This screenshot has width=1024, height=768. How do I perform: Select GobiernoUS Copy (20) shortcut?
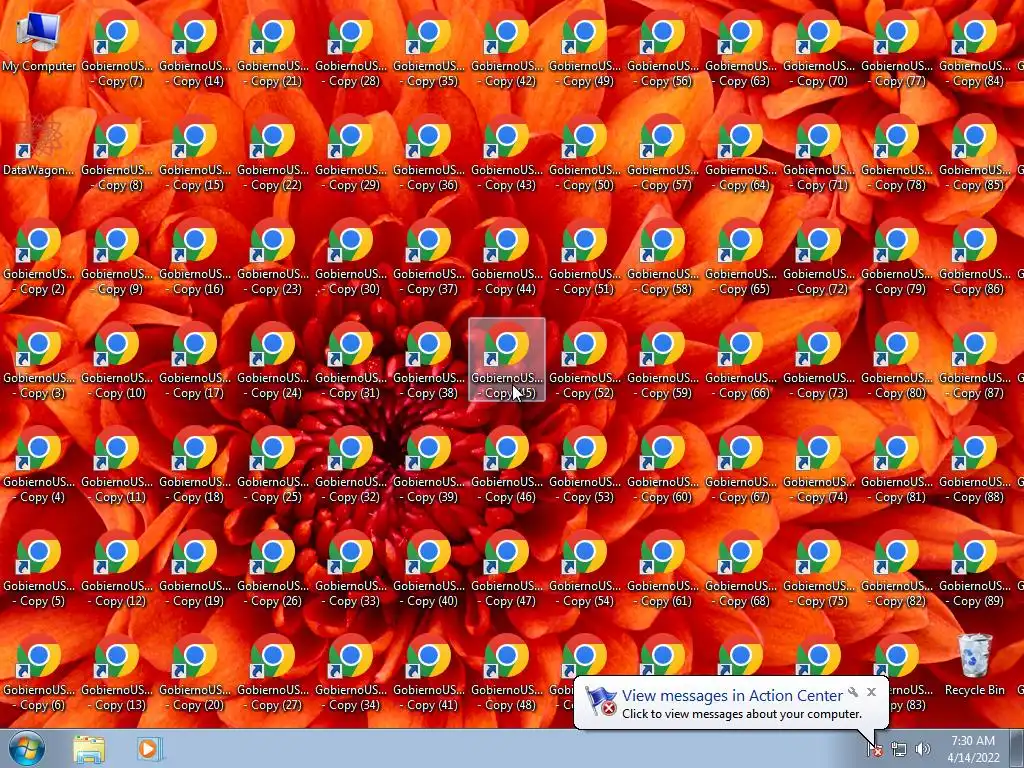(195, 672)
